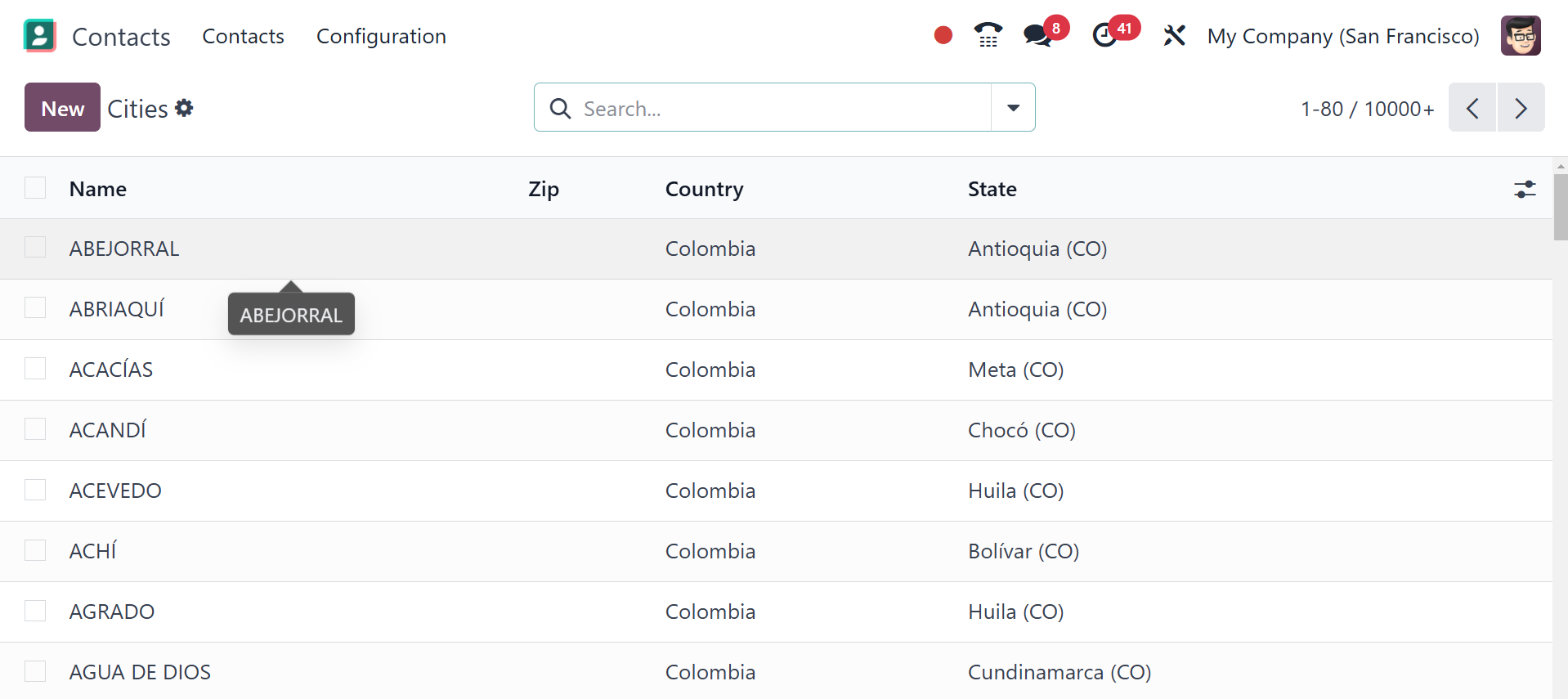Select the ACEVEDO row checkbox

coord(35,490)
